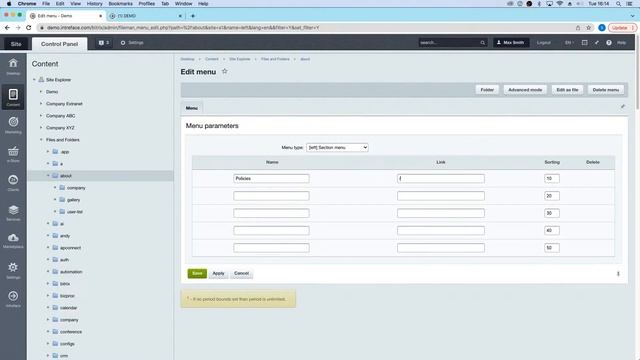Switch to the second DEMO browser tab
Viewport: 640px width, 360px height.
tap(145, 16)
